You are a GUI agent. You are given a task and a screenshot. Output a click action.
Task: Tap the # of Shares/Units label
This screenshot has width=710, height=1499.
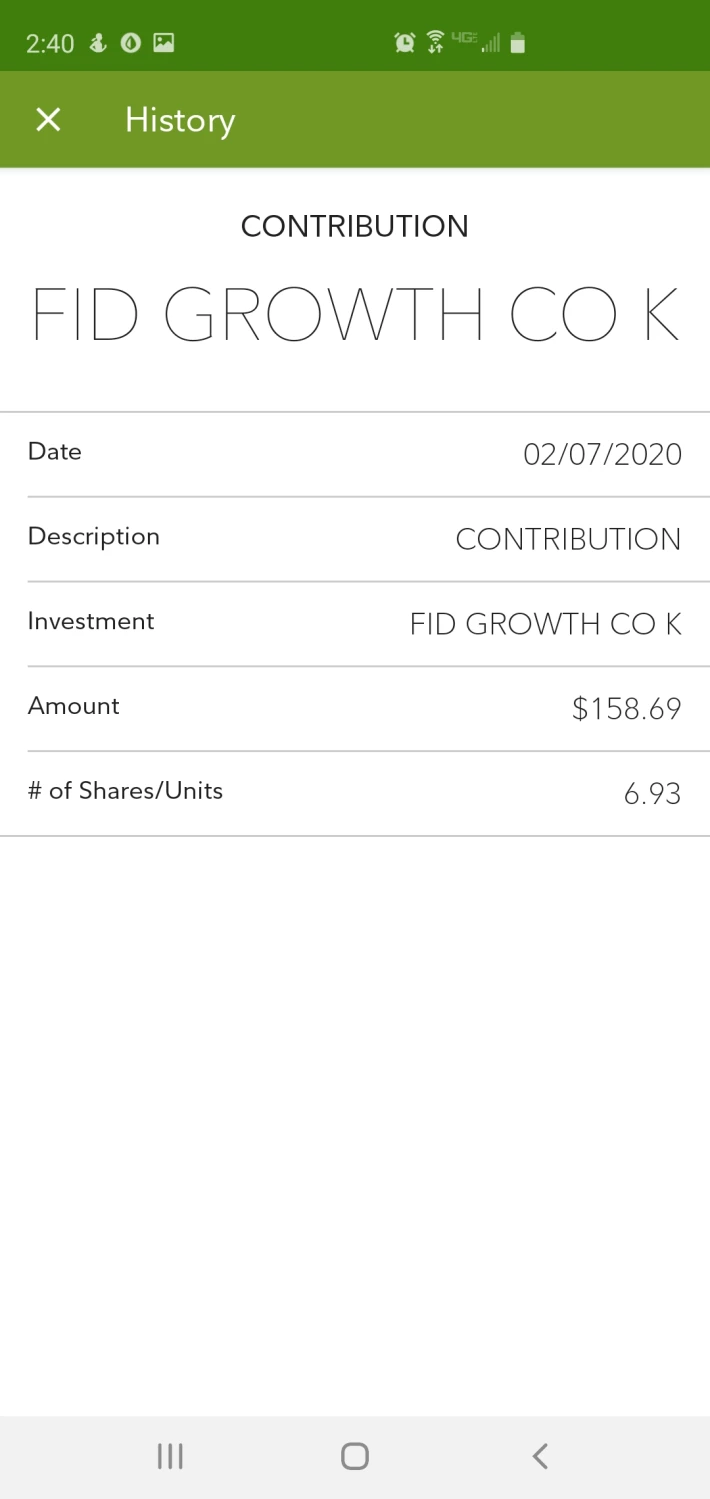(125, 791)
